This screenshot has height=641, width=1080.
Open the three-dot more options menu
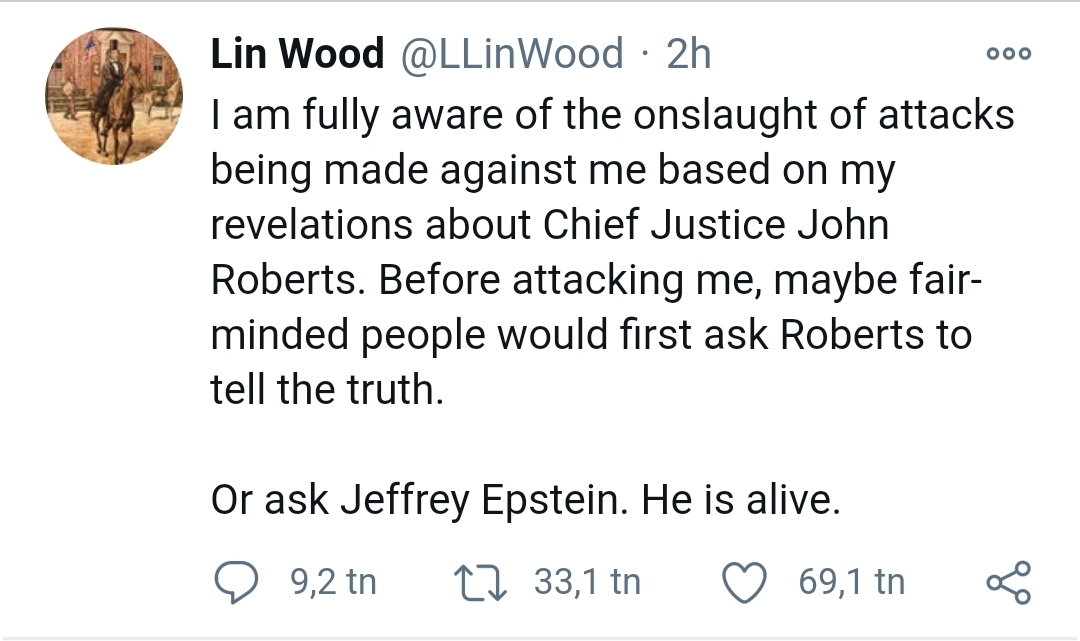tap(1008, 54)
